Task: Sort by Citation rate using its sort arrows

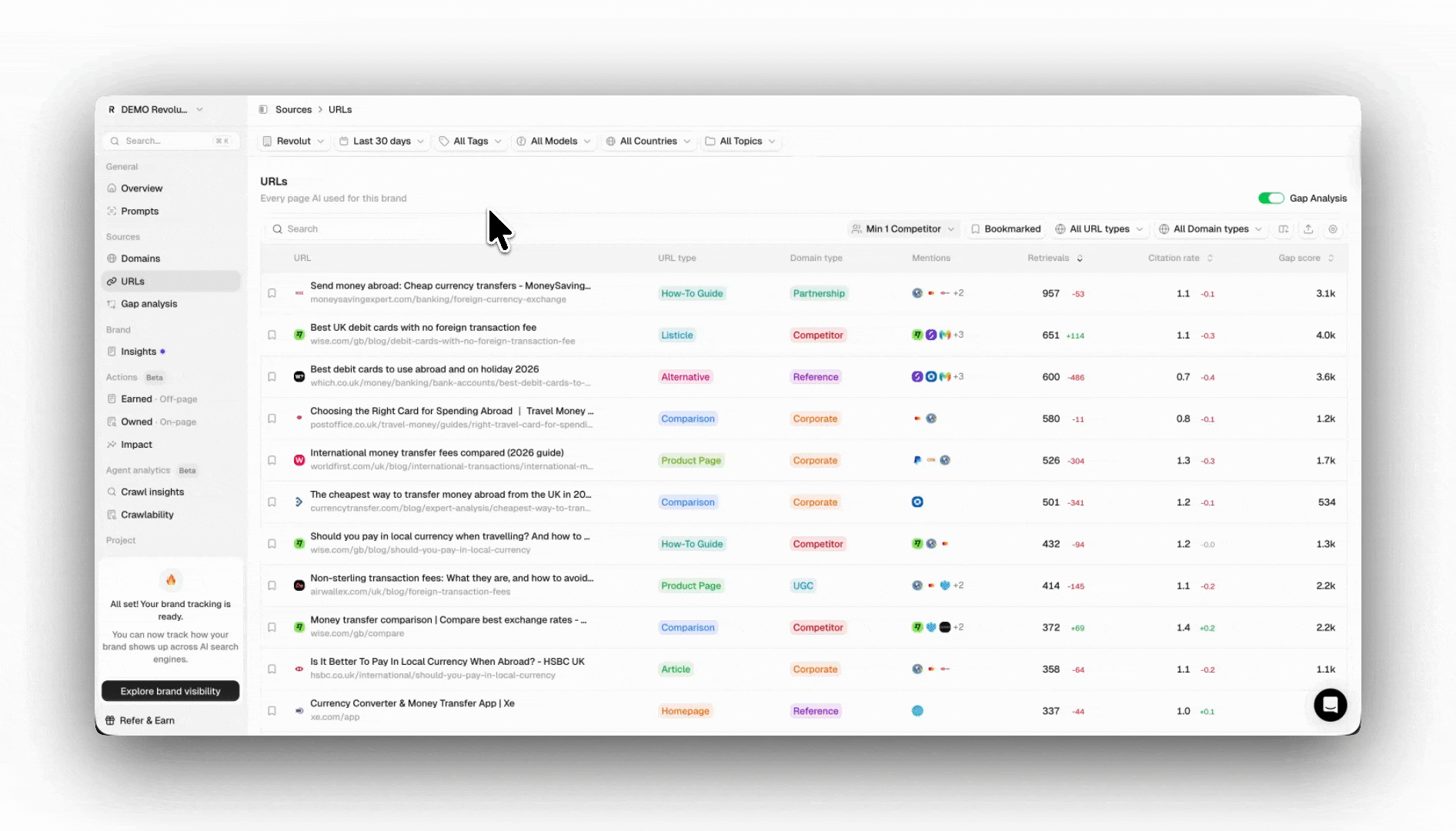Action: (x=1210, y=259)
